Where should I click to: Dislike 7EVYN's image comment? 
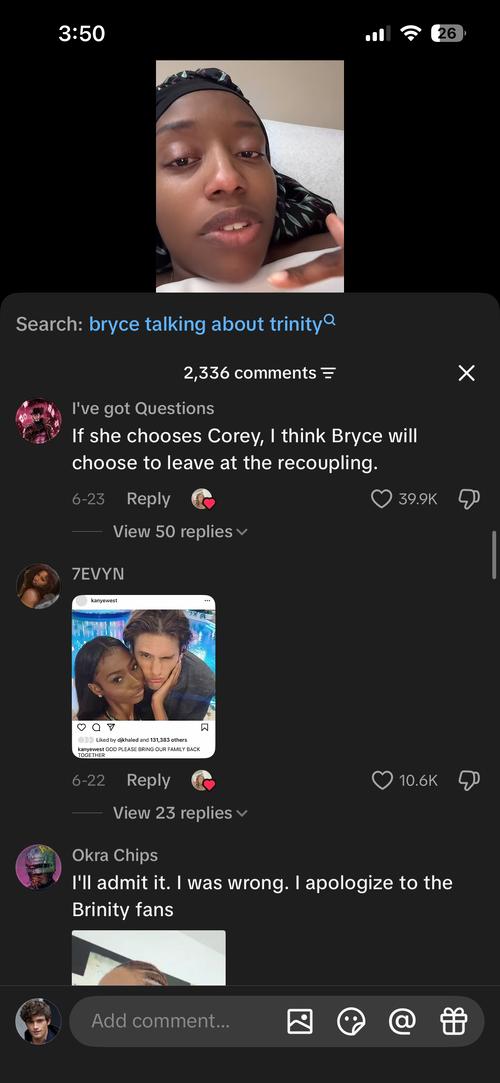[469, 780]
